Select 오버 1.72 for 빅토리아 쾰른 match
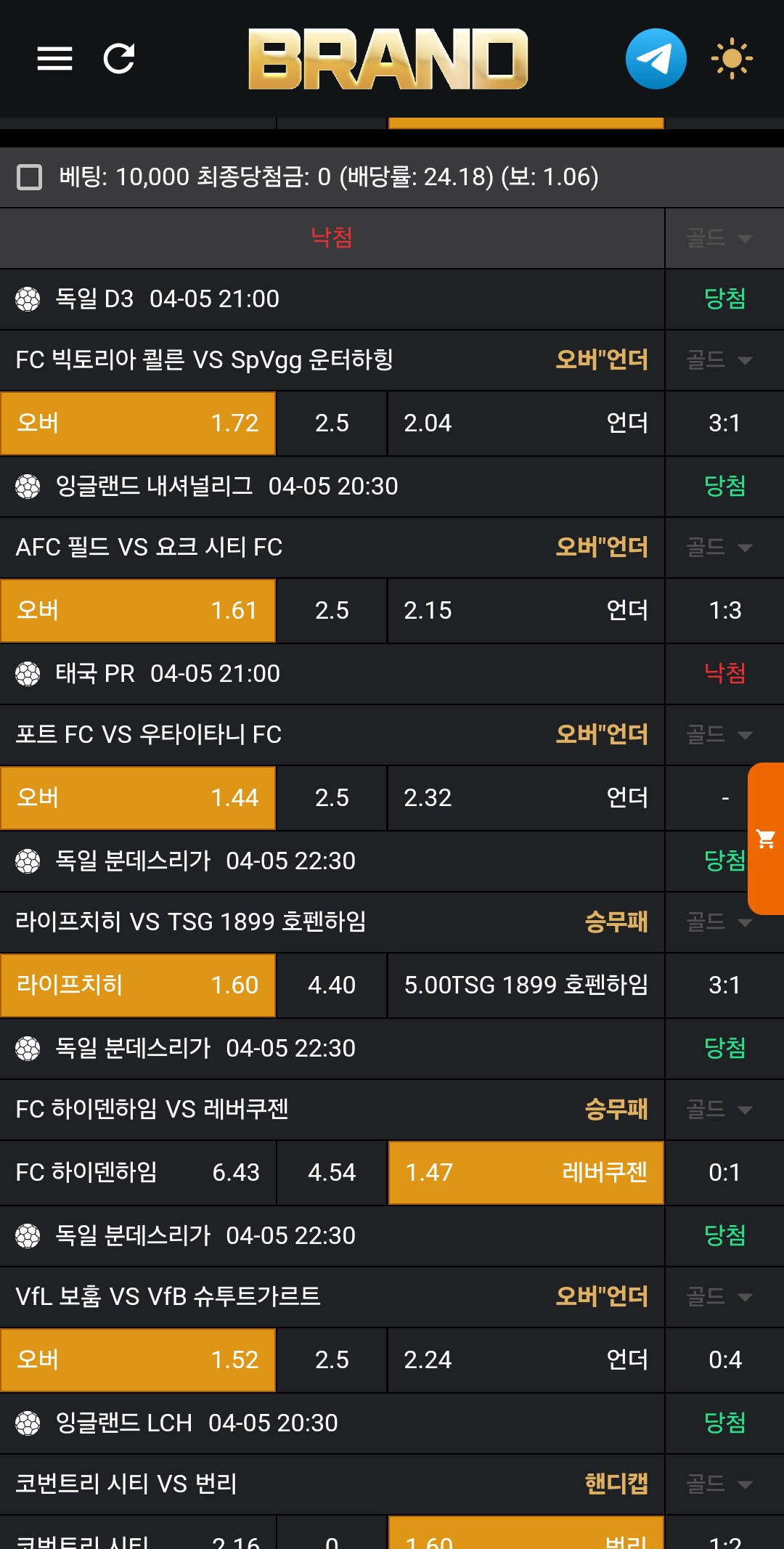The image size is (784, 1549). point(138,423)
